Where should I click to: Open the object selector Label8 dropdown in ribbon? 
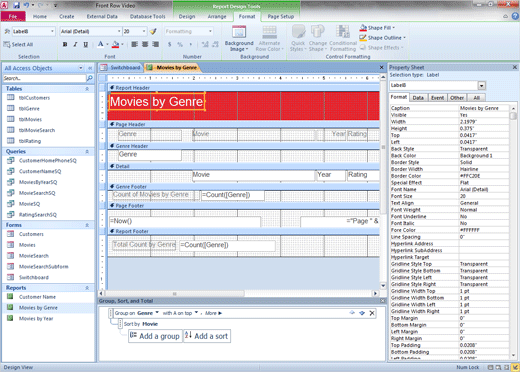(x=52, y=31)
